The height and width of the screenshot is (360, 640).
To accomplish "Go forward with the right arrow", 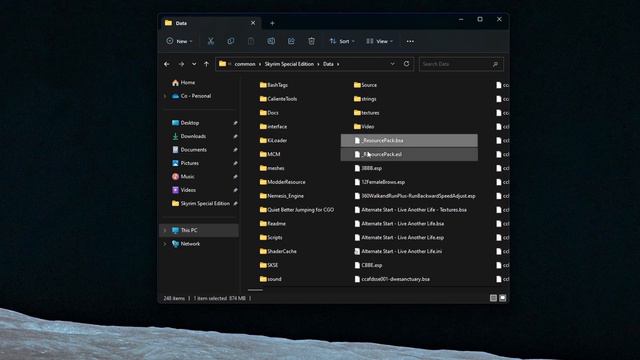I will point(181,64).
